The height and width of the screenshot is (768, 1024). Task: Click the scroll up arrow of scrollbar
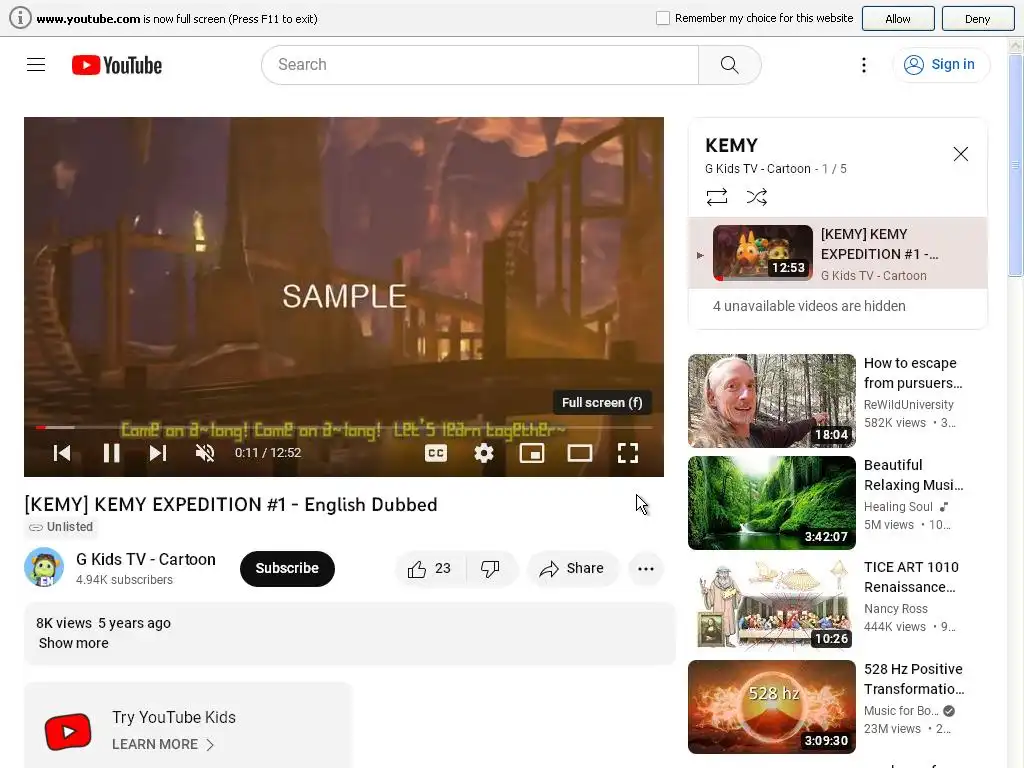click(x=1016, y=46)
